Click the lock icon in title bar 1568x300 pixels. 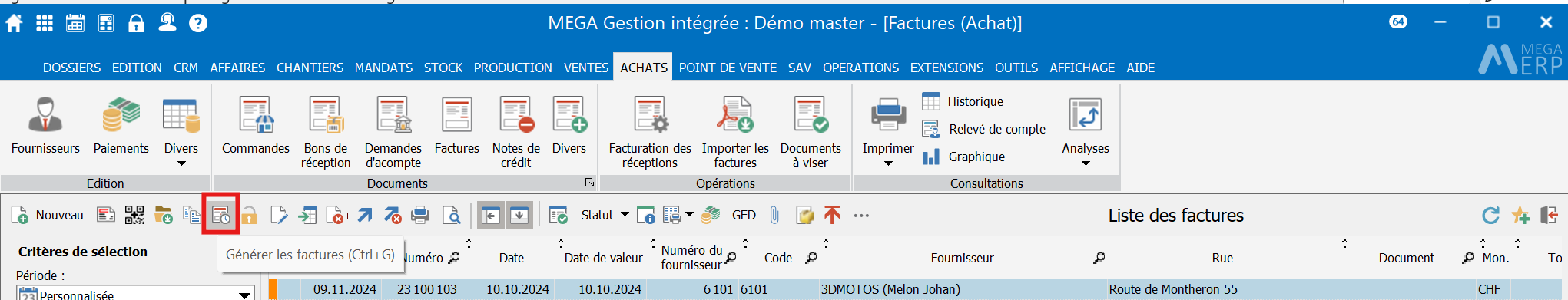point(136,23)
